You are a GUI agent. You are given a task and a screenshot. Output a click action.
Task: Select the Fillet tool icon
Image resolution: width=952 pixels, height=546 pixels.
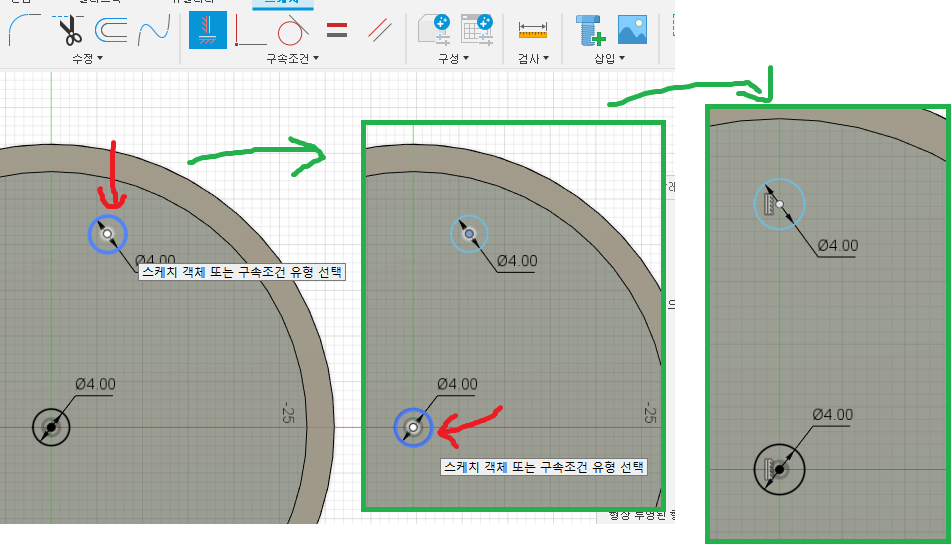(x=23, y=30)
